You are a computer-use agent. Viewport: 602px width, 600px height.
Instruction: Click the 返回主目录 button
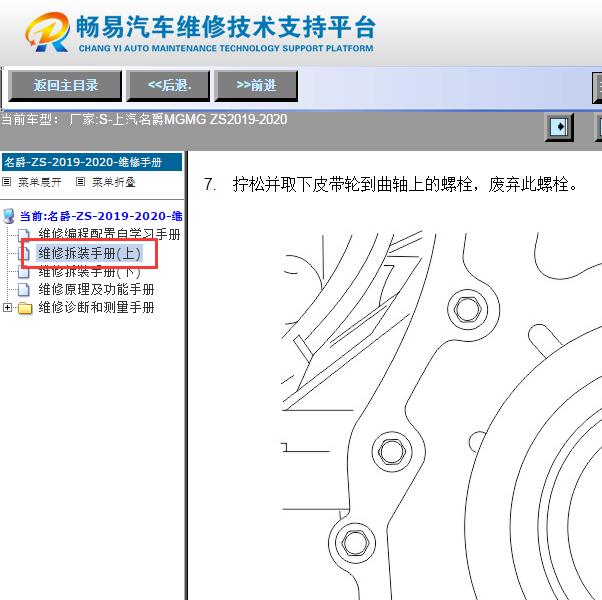(65, 86)
